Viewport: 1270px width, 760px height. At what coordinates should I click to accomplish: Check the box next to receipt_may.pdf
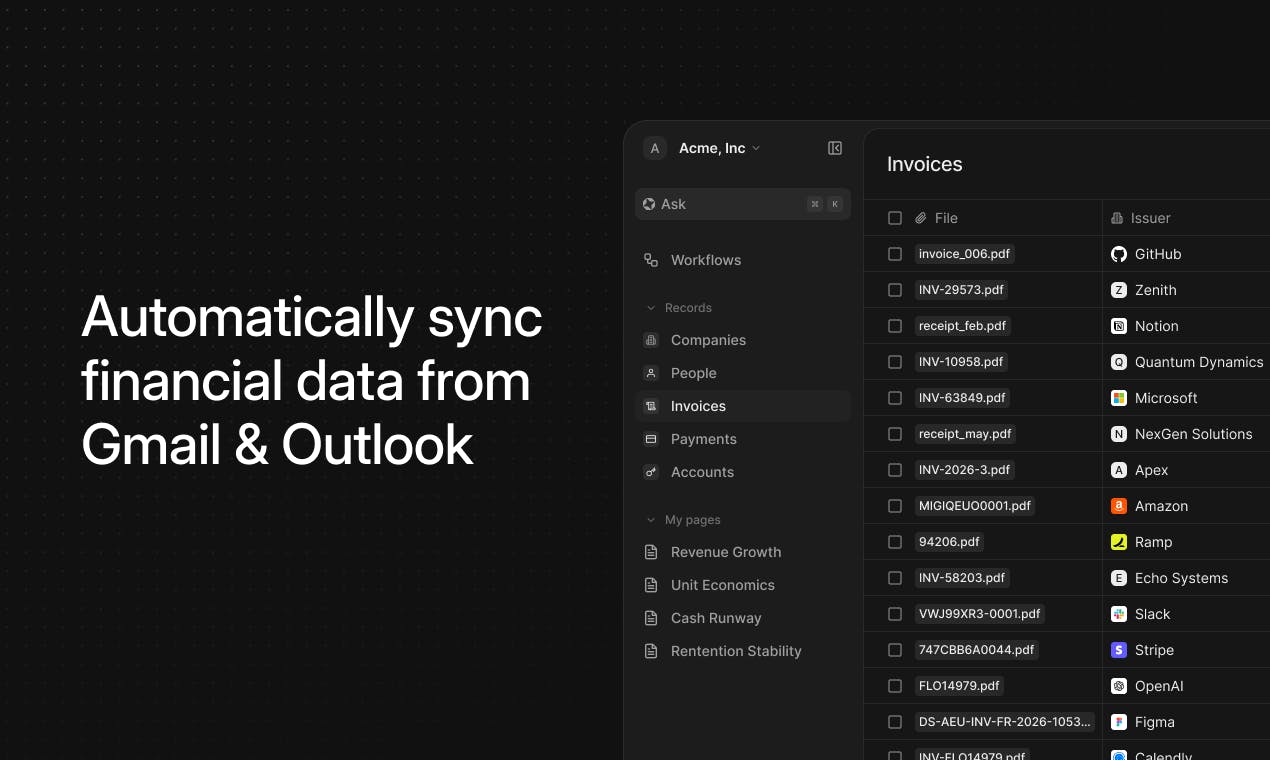[895, 434]
